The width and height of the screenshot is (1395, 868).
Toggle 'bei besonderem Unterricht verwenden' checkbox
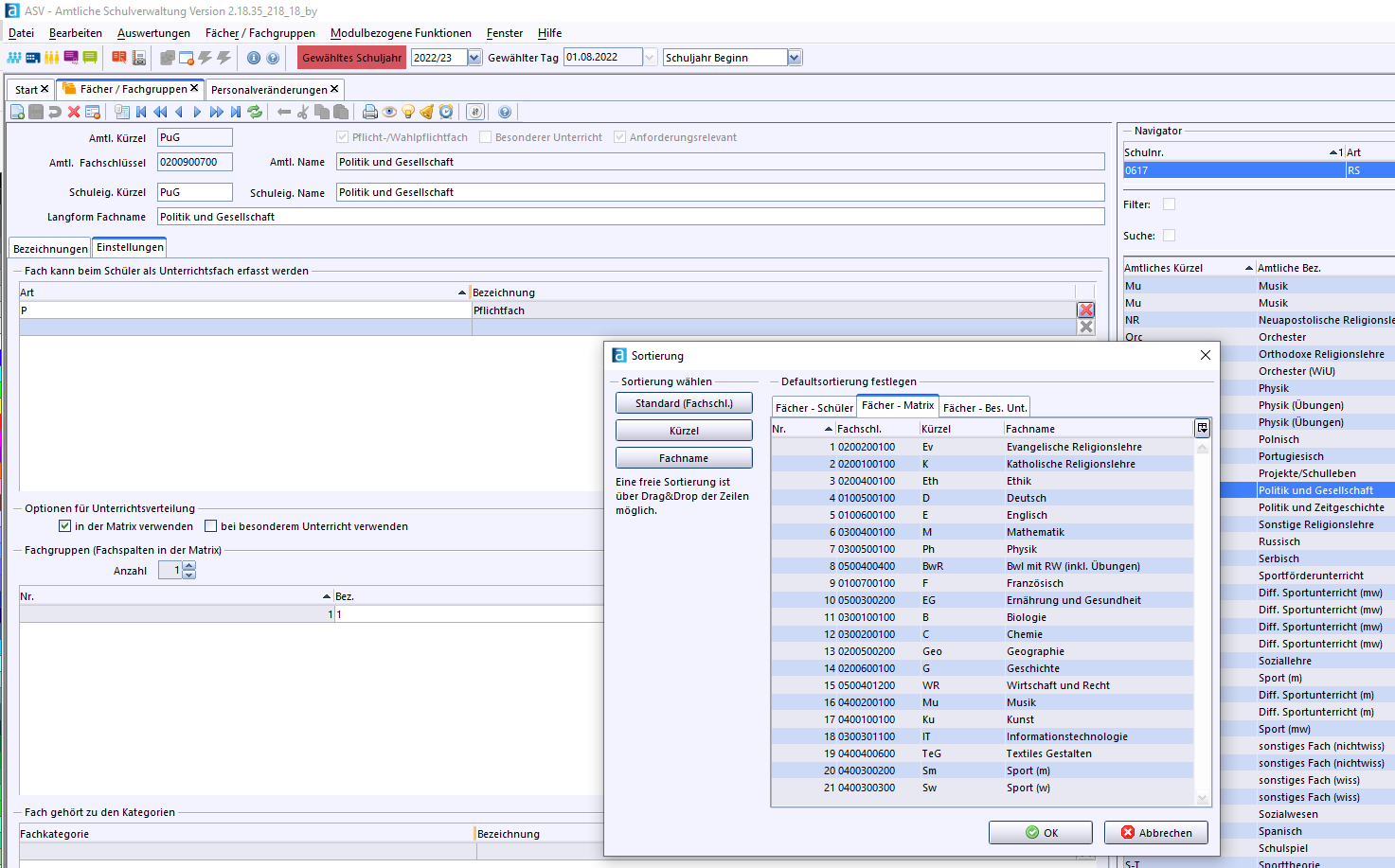211,526
